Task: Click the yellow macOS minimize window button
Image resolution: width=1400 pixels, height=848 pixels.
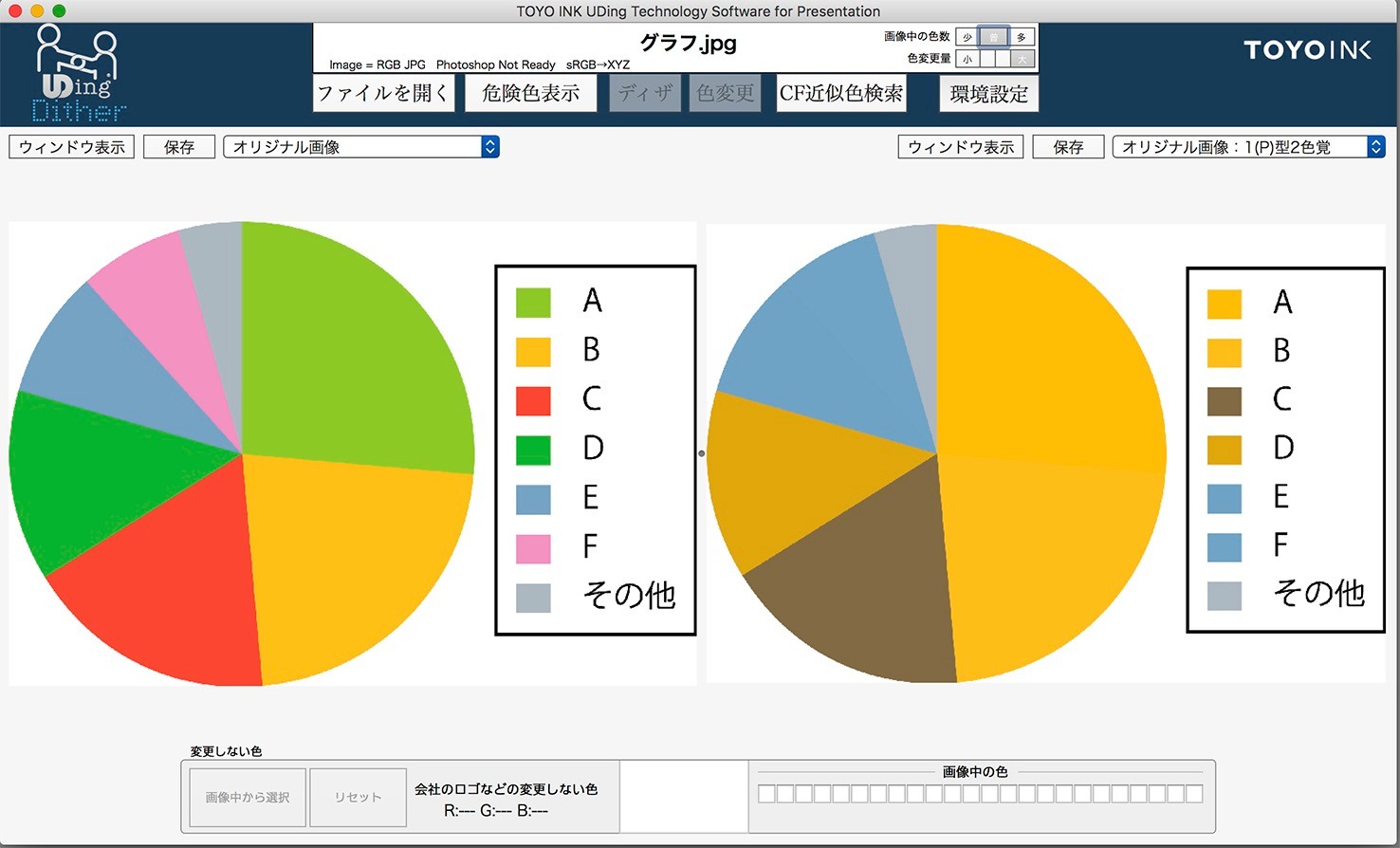Action: 37,10
